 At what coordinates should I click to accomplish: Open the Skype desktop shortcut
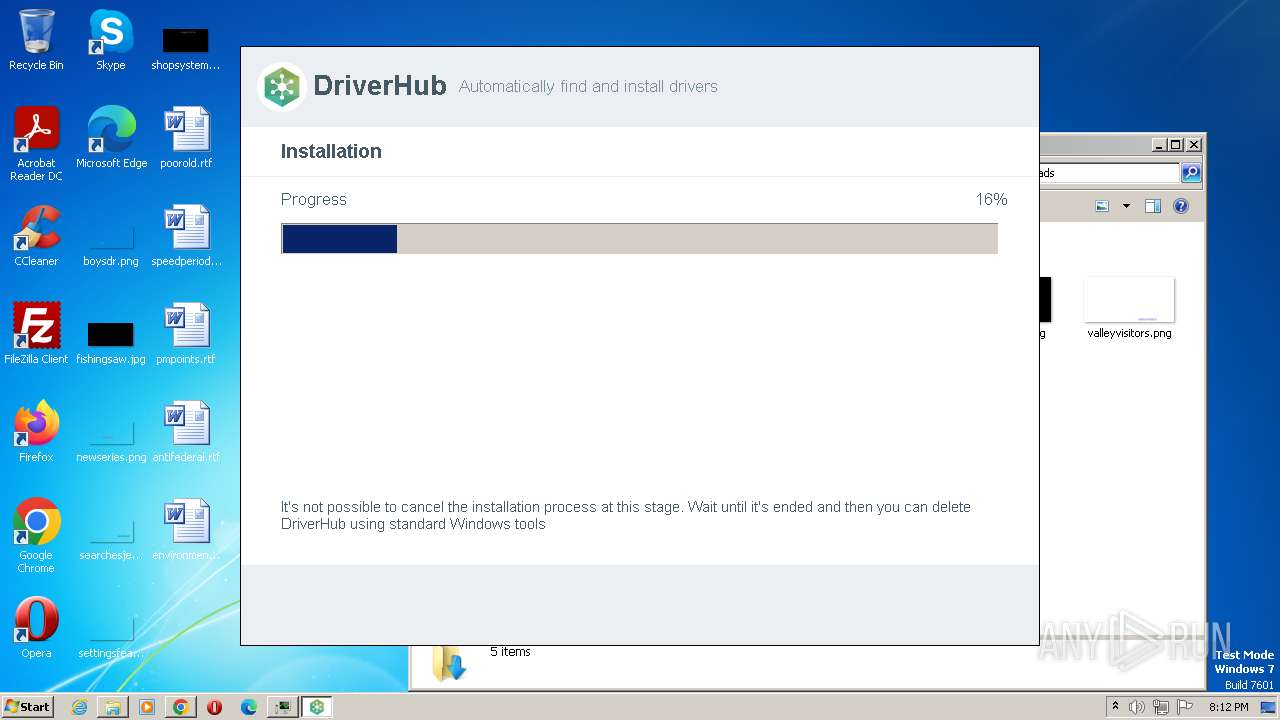pyautogui.click(x=110, y=40)
